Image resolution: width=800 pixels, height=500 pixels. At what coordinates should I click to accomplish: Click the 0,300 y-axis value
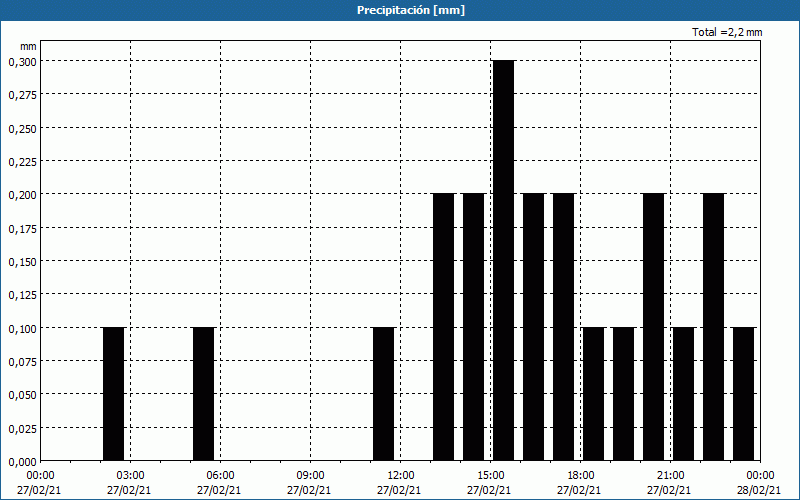[x=23, y=61]
